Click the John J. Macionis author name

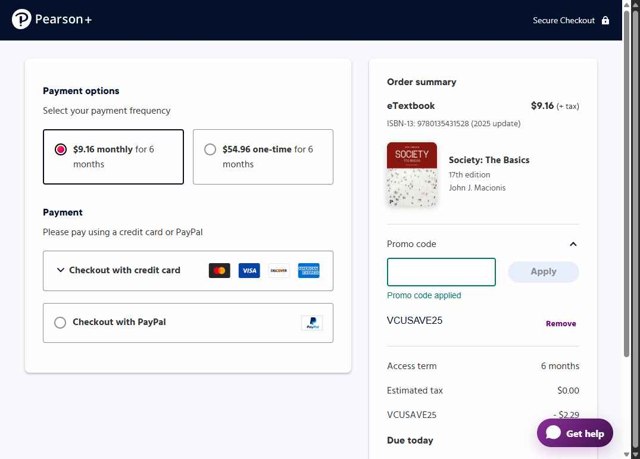tap(477, 188)
